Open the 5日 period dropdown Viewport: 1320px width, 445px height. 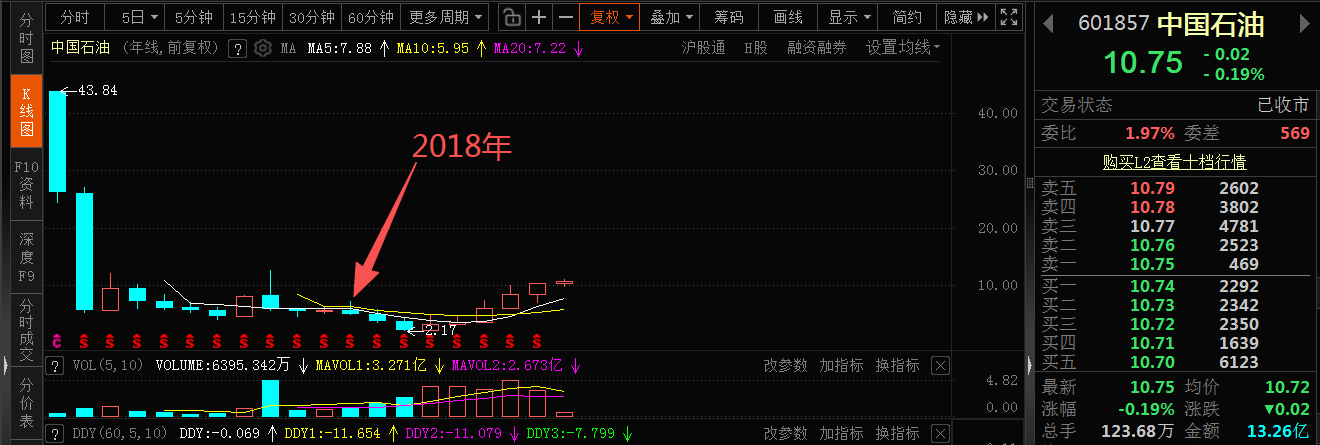139,17
